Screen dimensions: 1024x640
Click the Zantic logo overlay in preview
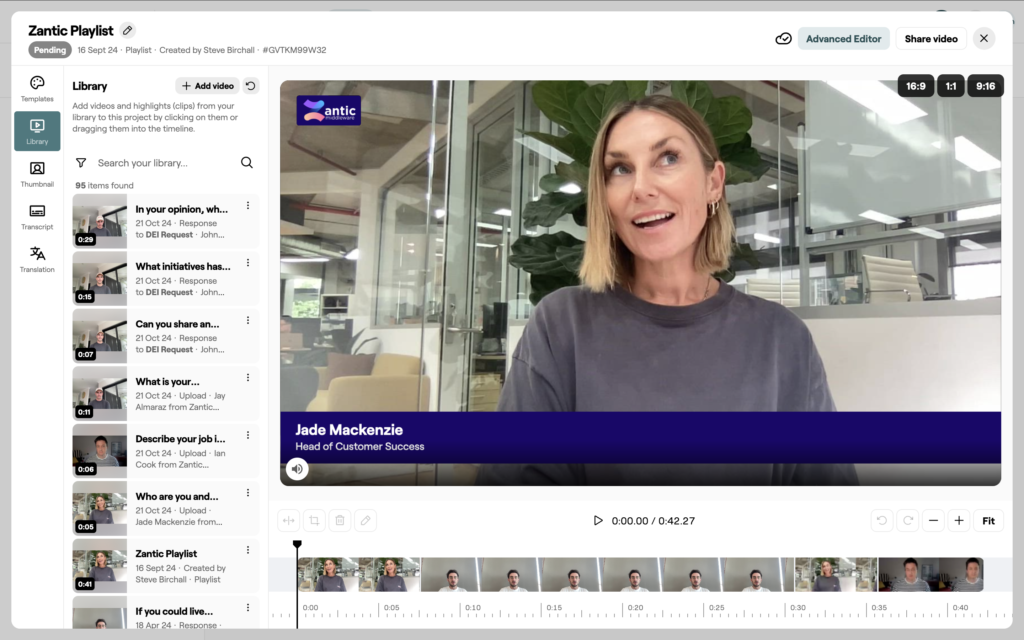click(328, 110)
